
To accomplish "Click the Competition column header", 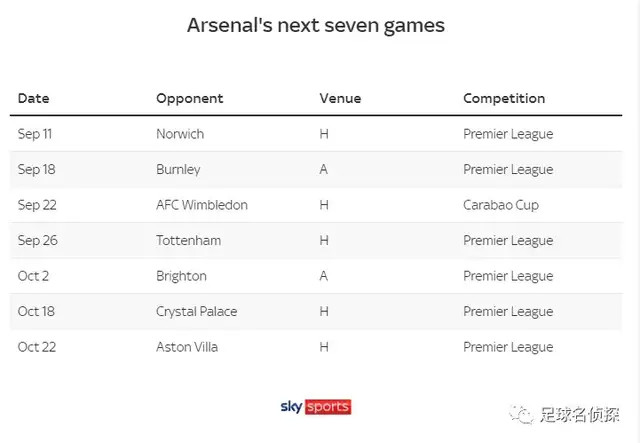I will (504, 98).
